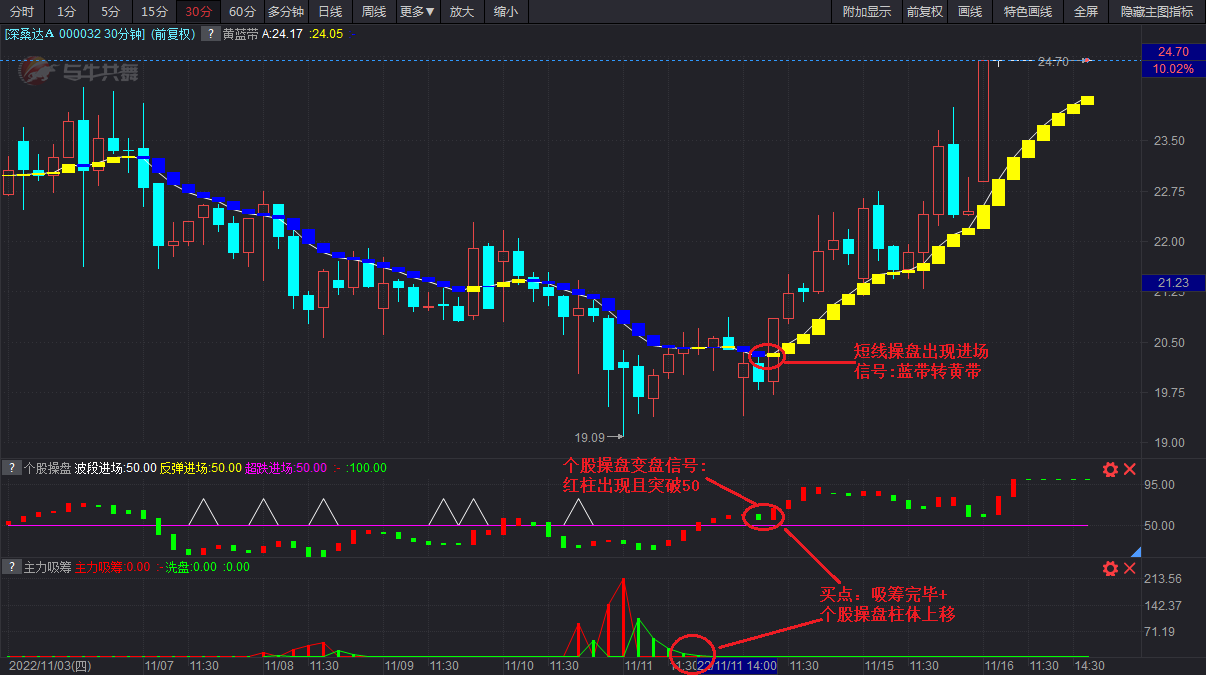Screen dimensions: 1206x675
Task: Select the 30分 timeframe tab
Action: coord(198,12)
